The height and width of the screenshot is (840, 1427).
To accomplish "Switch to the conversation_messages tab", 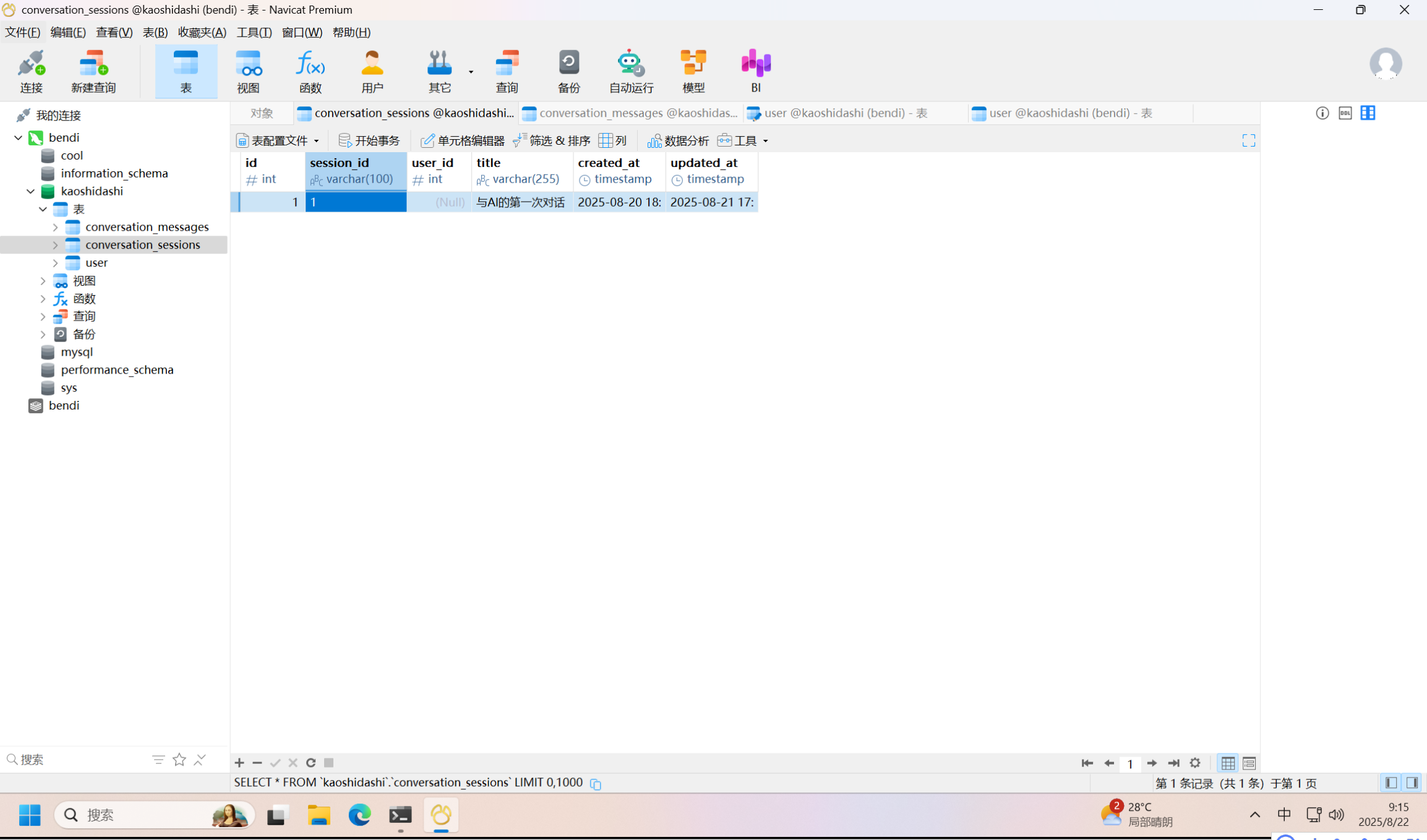I will [x=631, y=113].
